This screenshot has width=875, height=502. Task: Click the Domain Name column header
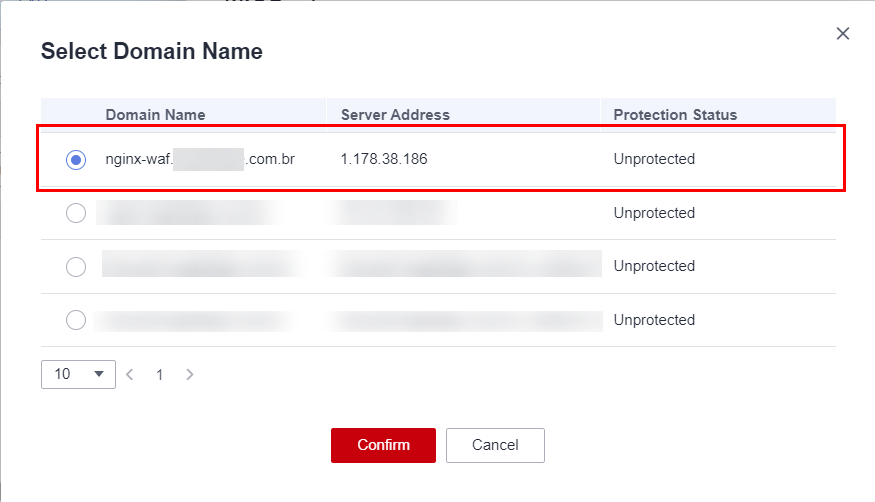[x=155, y=115]
